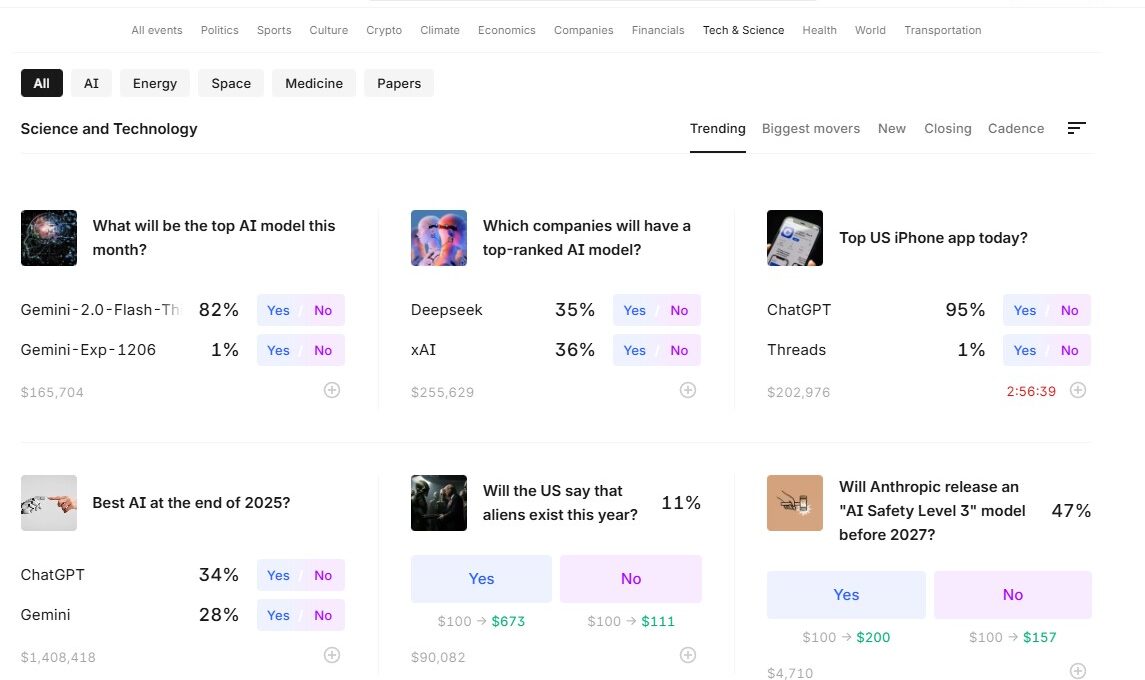The image size is (1145, 680).
Task: Select the All filter chip
Action: pyautogui.click(x=42, y=83)
